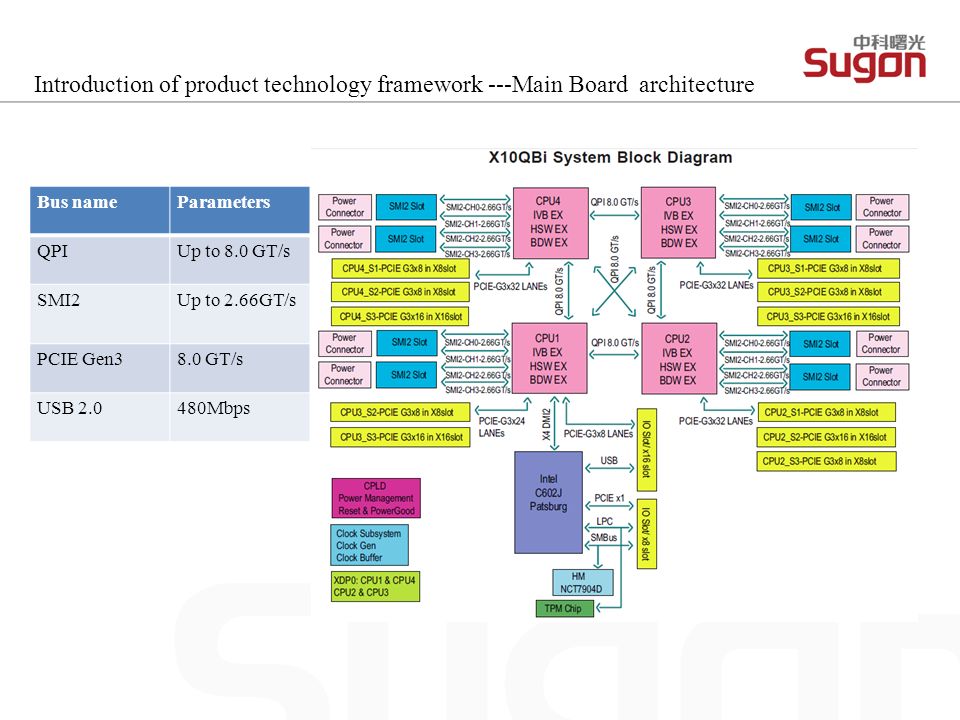The width and height of the screenshot is (960, 720).
Task: Select the 'Bus name' table header
Action: pos(99,210)
